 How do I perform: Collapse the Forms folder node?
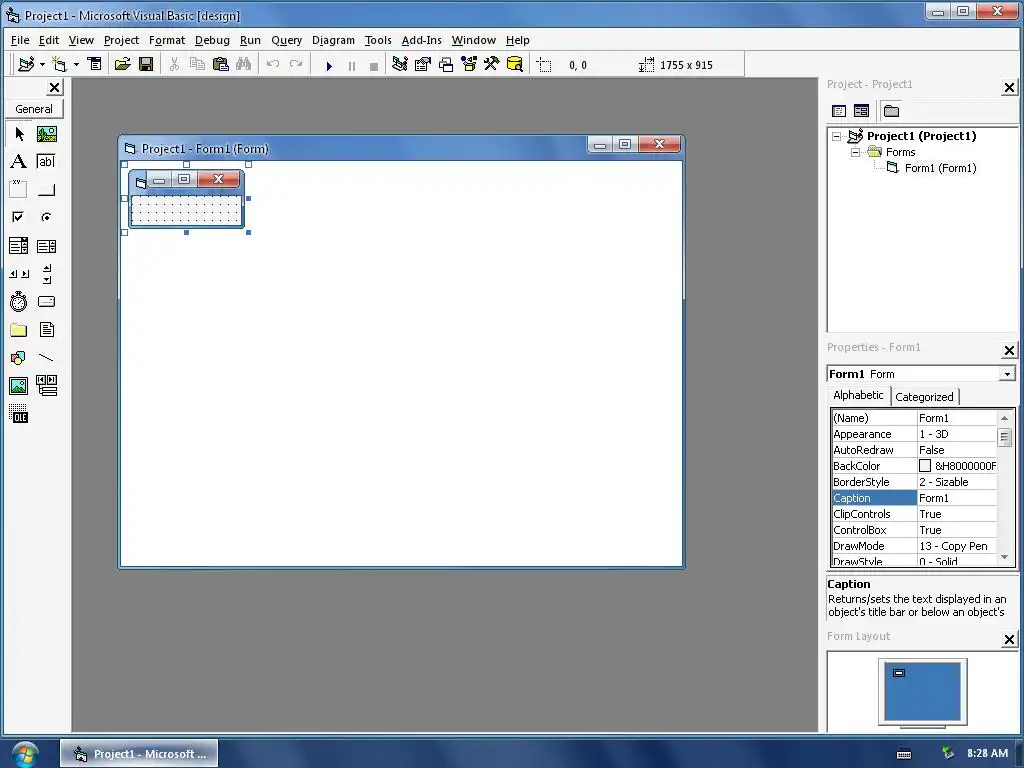[856, 152]
